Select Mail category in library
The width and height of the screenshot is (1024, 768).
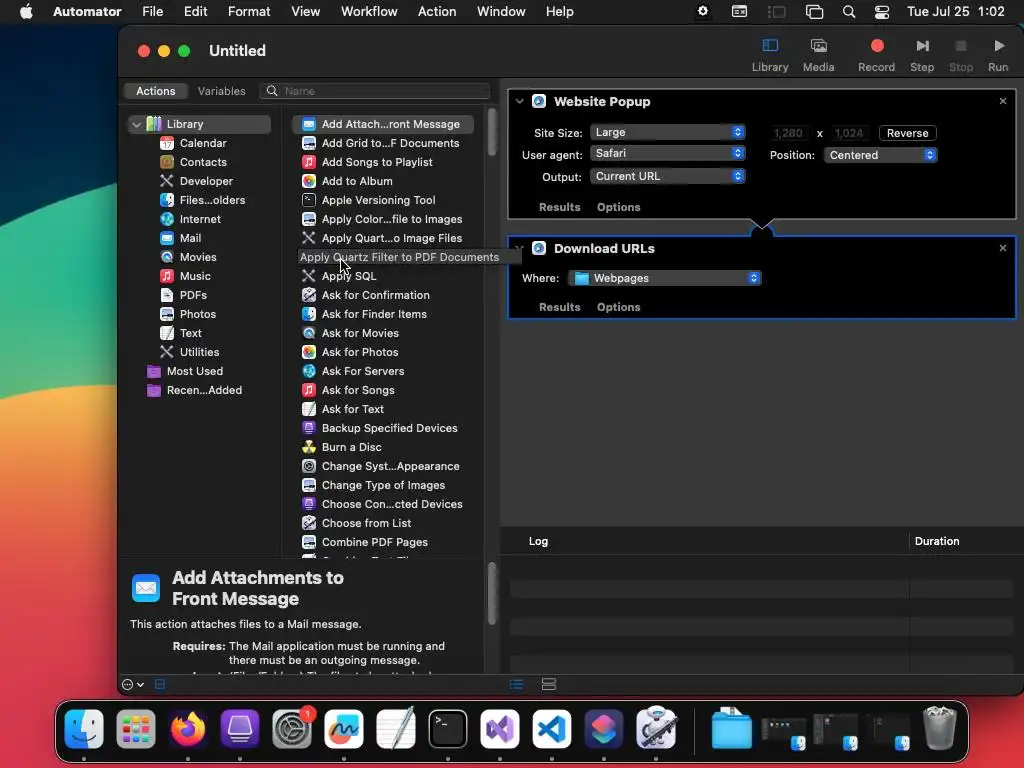coord(189,238)
